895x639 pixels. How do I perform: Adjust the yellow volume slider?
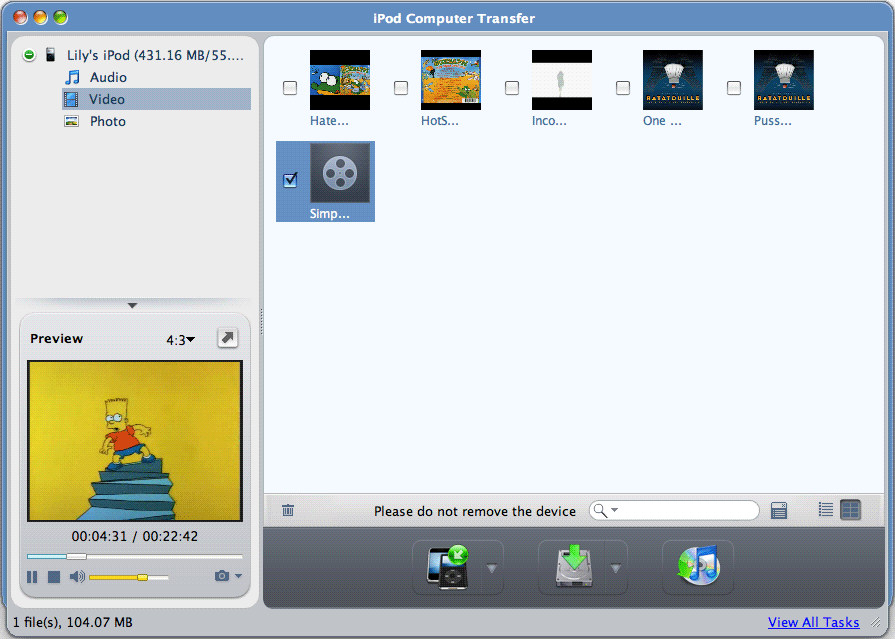pos(129,577)
